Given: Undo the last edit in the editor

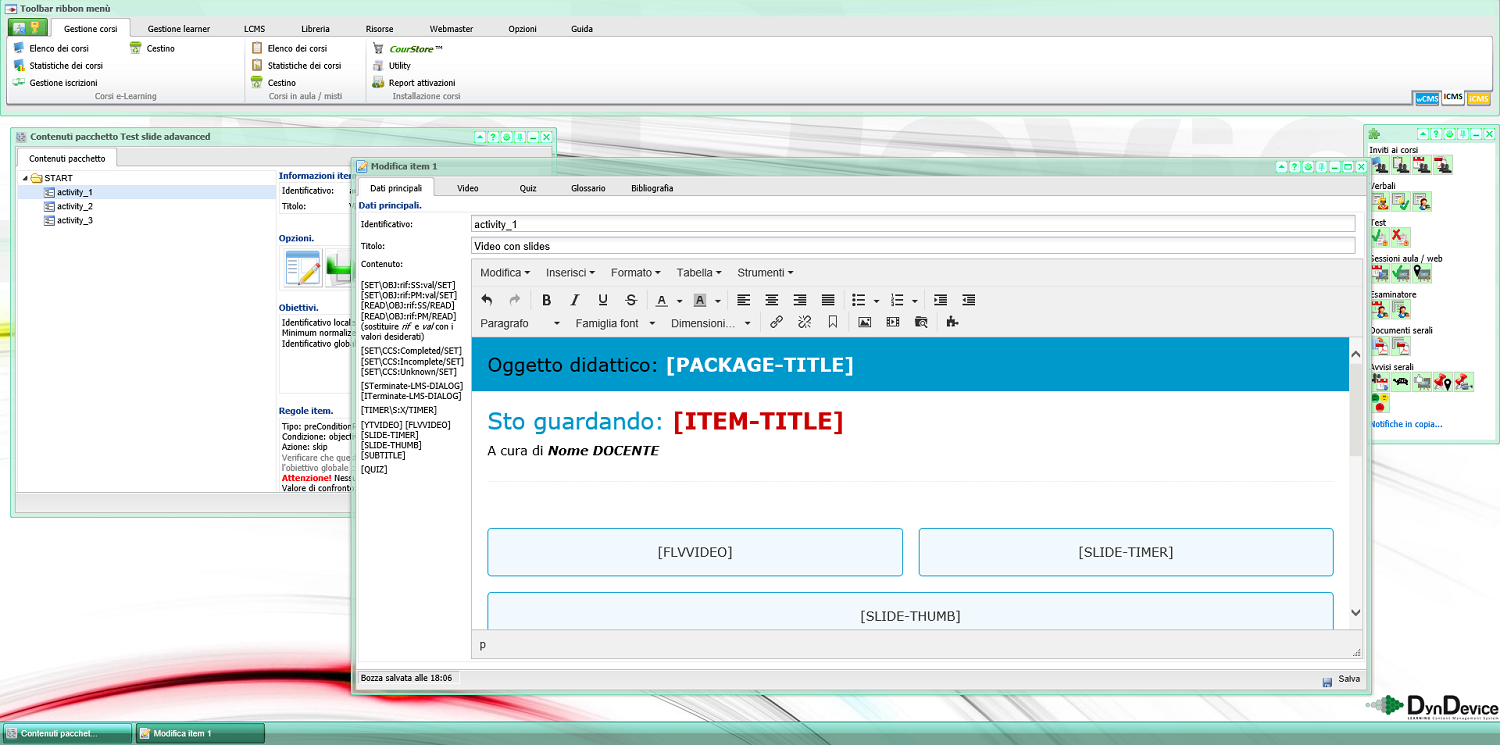Looking at the screenshot, I should [487, 300].
